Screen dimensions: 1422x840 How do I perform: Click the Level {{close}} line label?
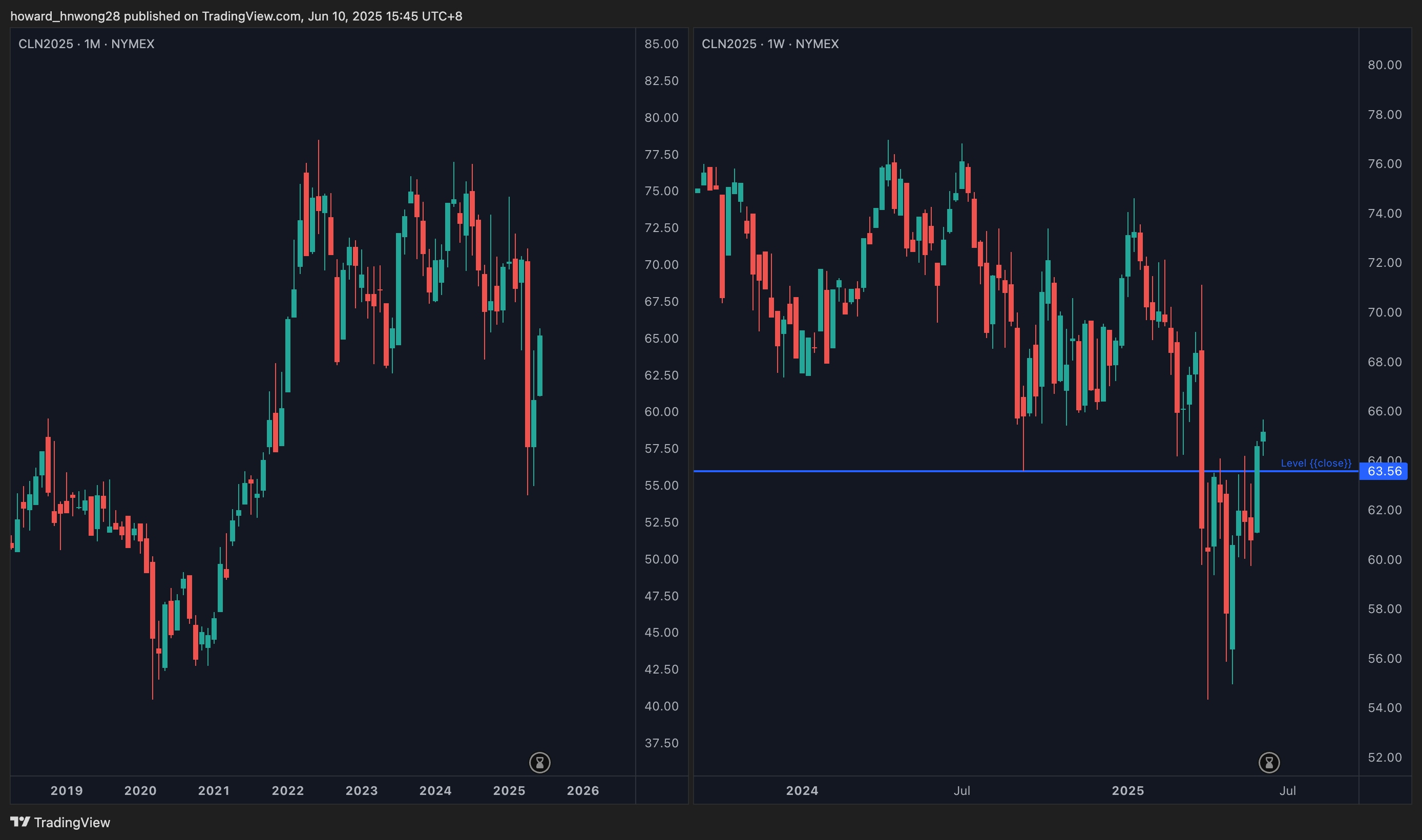click(x=1315, y=463)
